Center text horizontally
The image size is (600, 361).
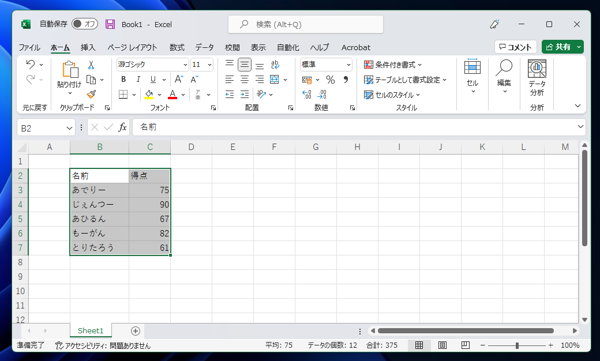pyautogui.click(x=245, y=79)
